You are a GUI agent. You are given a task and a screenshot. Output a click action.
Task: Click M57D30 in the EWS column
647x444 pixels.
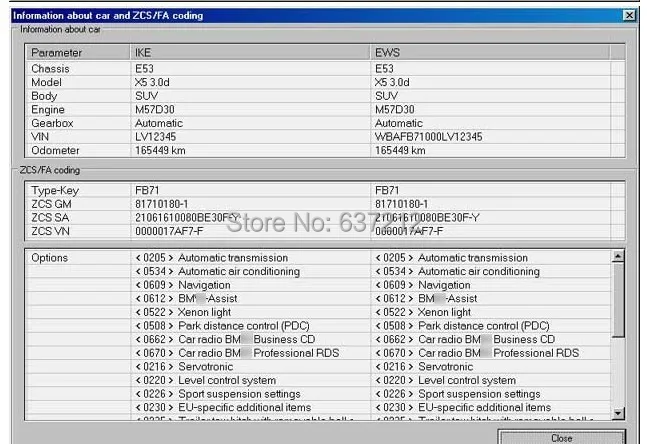394,109
